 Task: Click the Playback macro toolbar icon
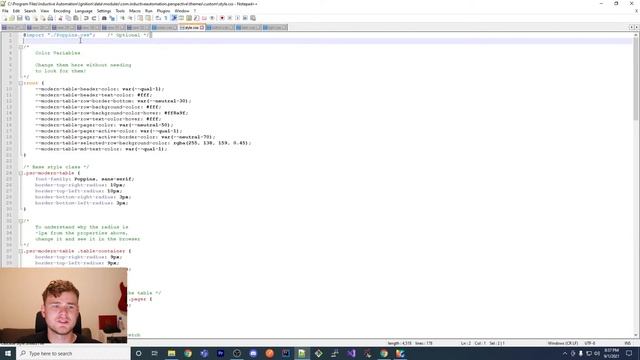[237, 18]
